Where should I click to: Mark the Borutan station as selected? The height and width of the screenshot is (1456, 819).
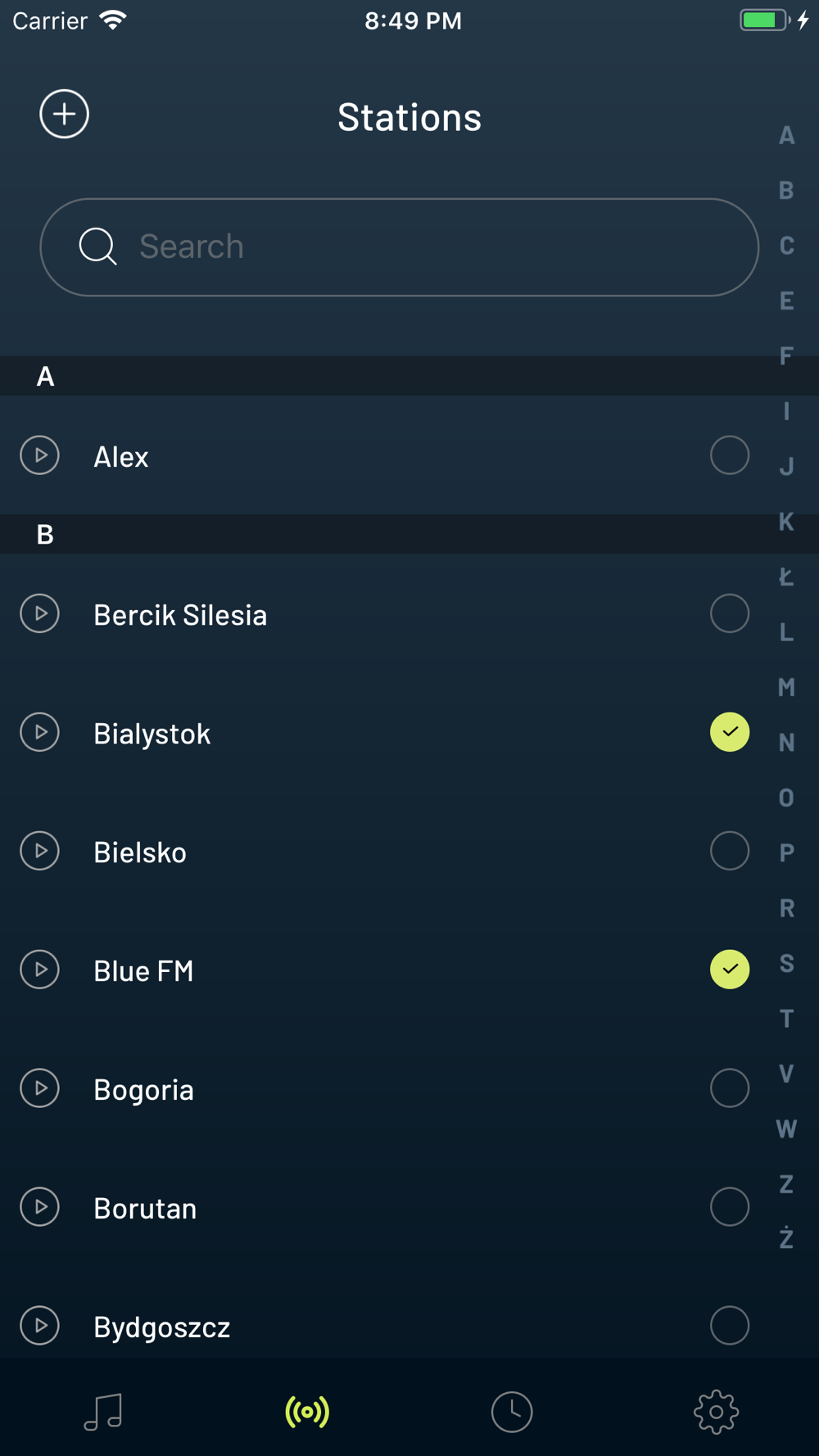(730, 1207)
